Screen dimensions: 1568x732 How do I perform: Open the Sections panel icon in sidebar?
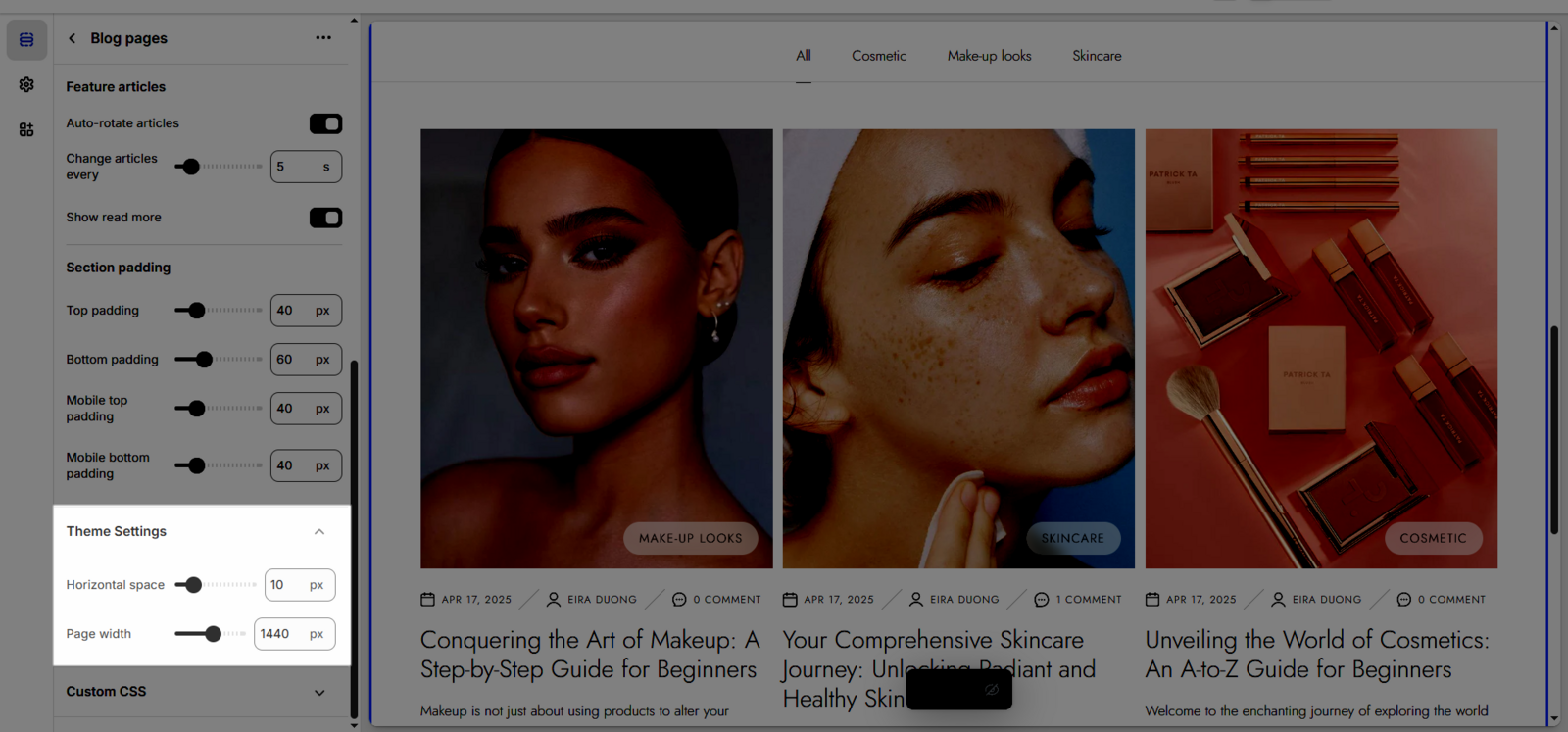(x=26, y=40)
